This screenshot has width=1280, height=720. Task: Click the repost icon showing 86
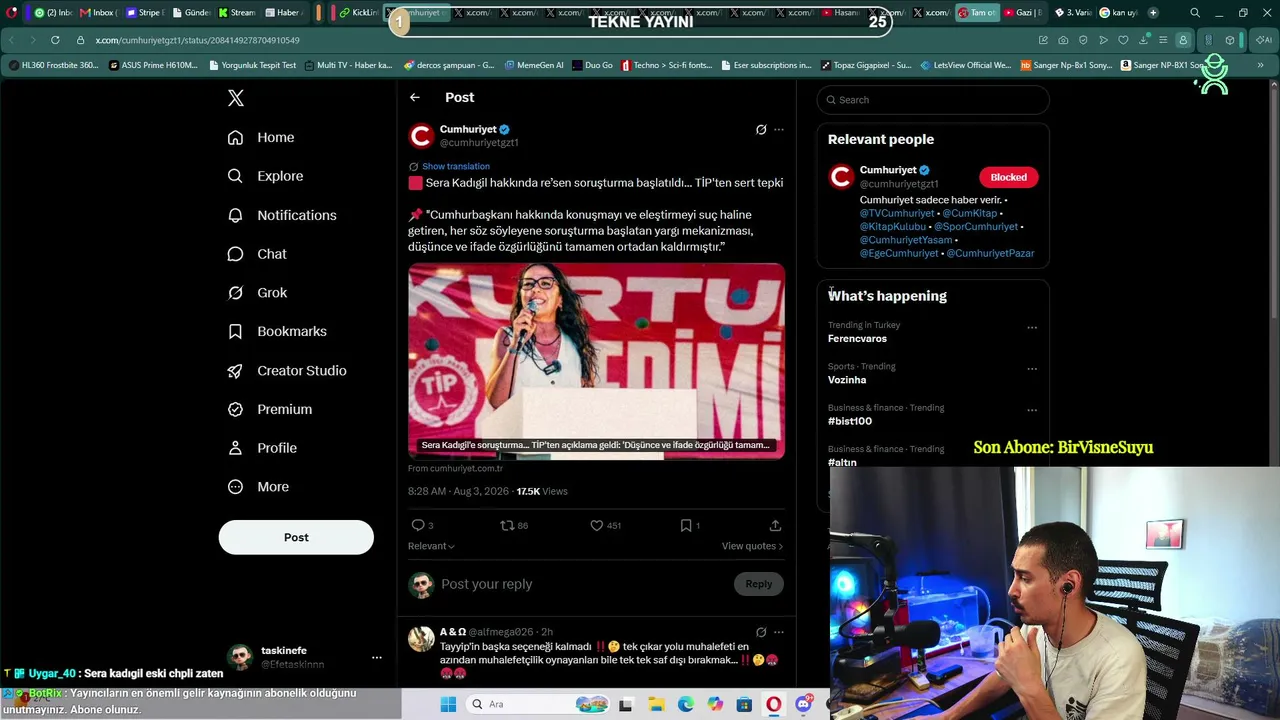(507, 525)
